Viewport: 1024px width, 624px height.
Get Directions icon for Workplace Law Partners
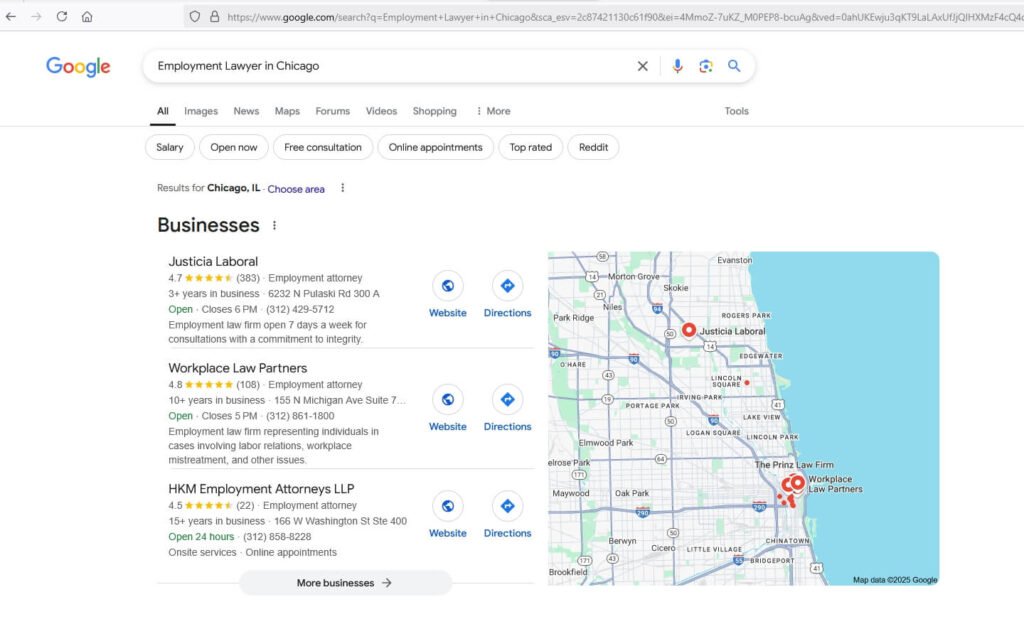[507, 399]
